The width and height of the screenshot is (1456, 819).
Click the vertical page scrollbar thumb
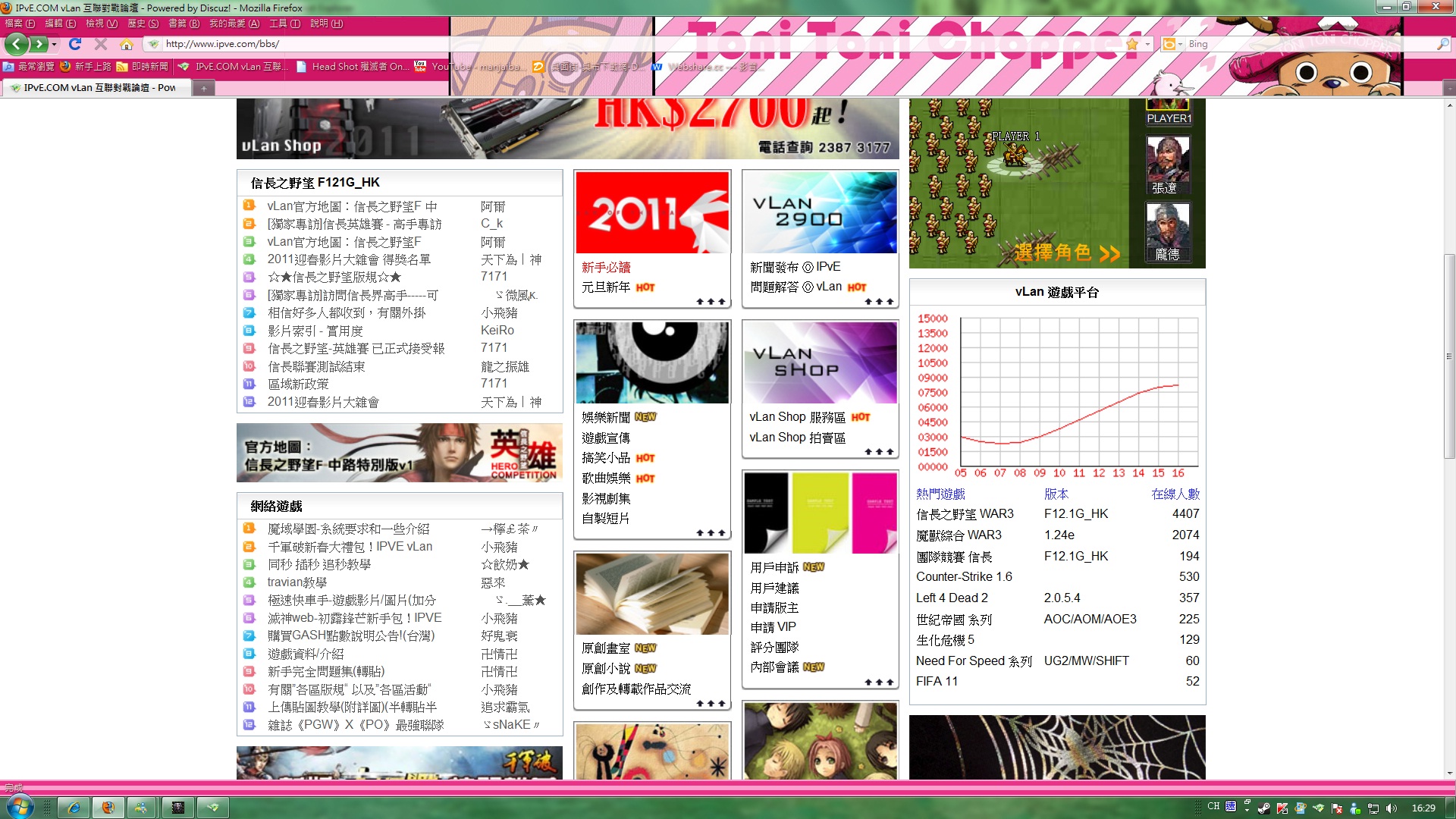(x=1449, y=356)
